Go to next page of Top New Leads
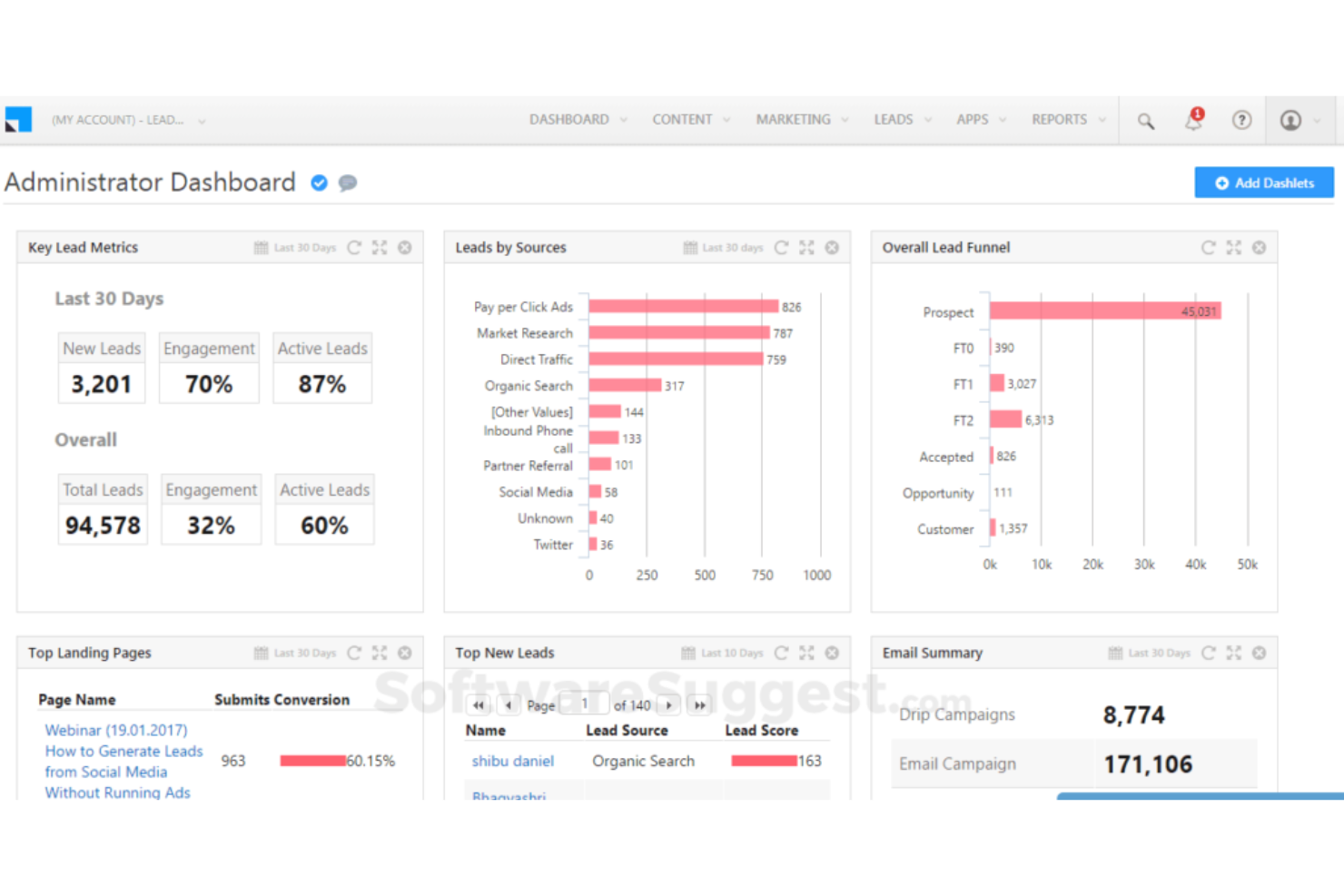The height and width of the screenshot is (896, 1344). (x=669, y=704)
